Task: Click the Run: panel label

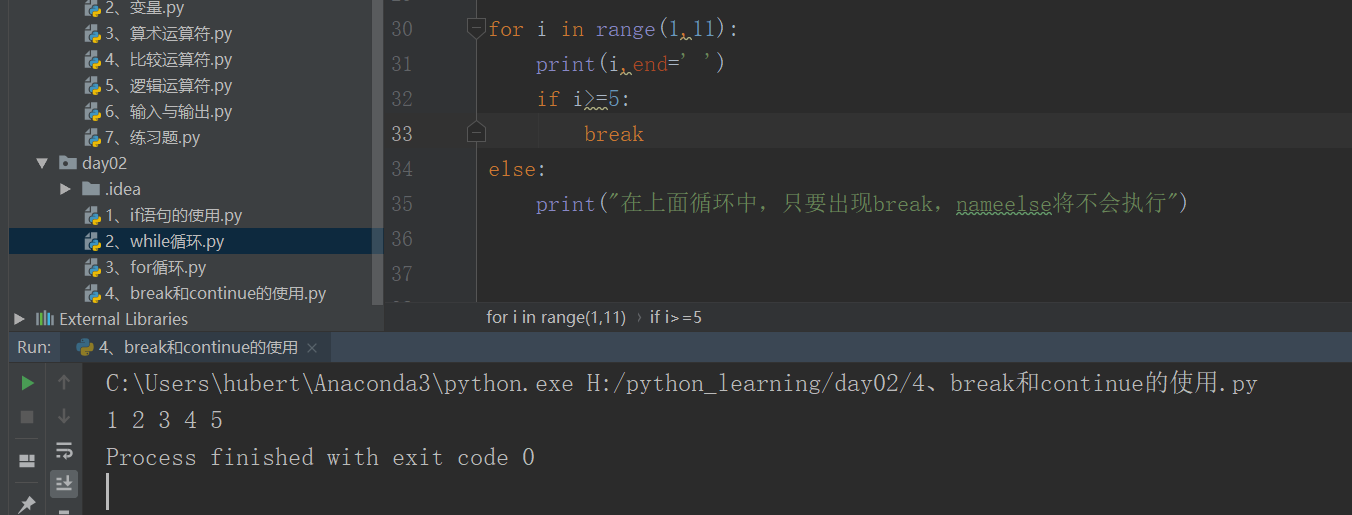Action: (x=34, y=347)
